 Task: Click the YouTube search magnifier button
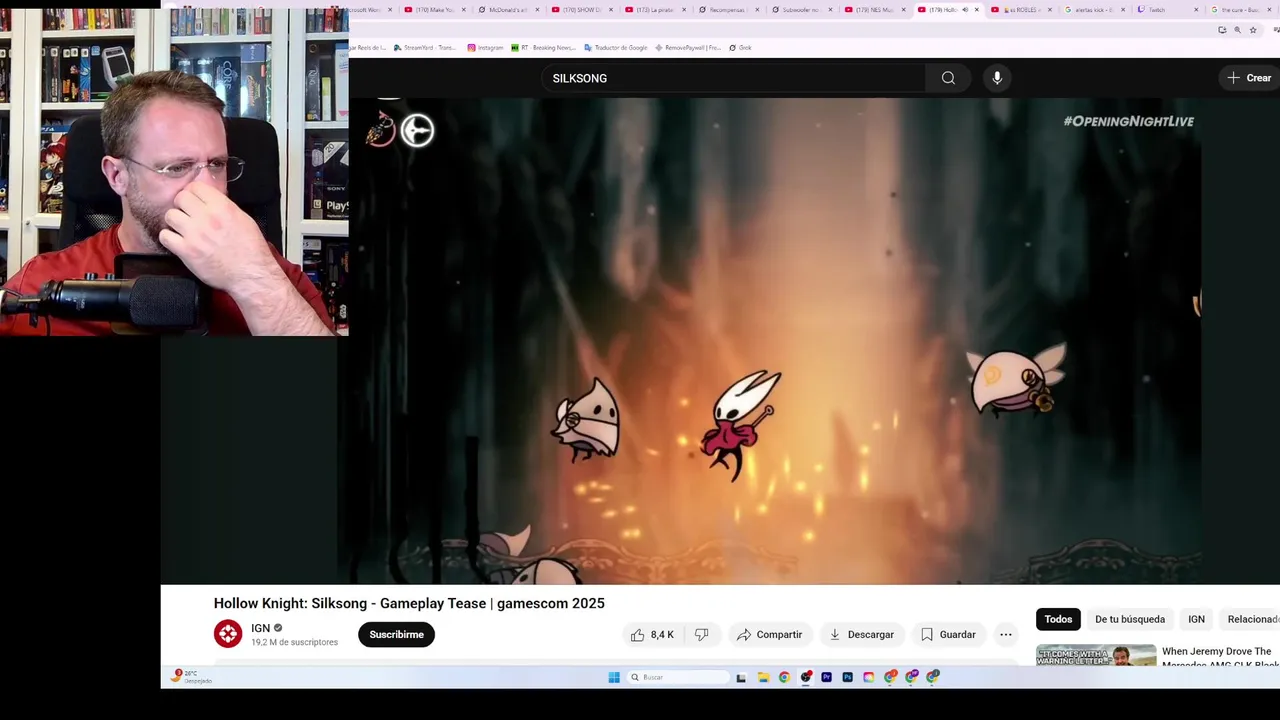pyautogui.click(x=948, y=78)
